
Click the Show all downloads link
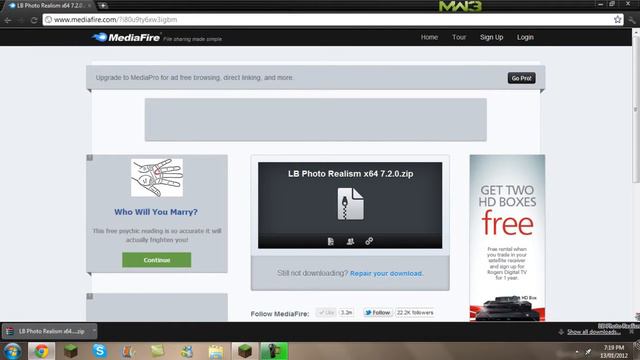tap(594, 332)
